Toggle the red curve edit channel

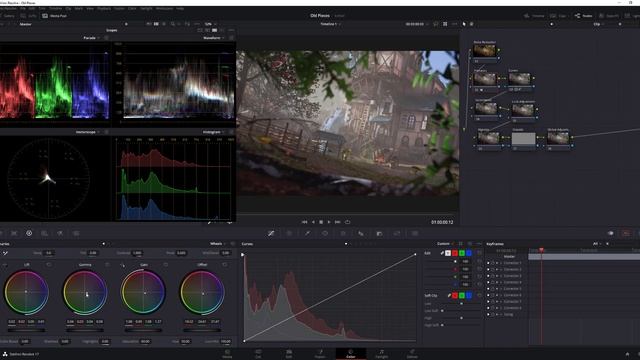455,253
